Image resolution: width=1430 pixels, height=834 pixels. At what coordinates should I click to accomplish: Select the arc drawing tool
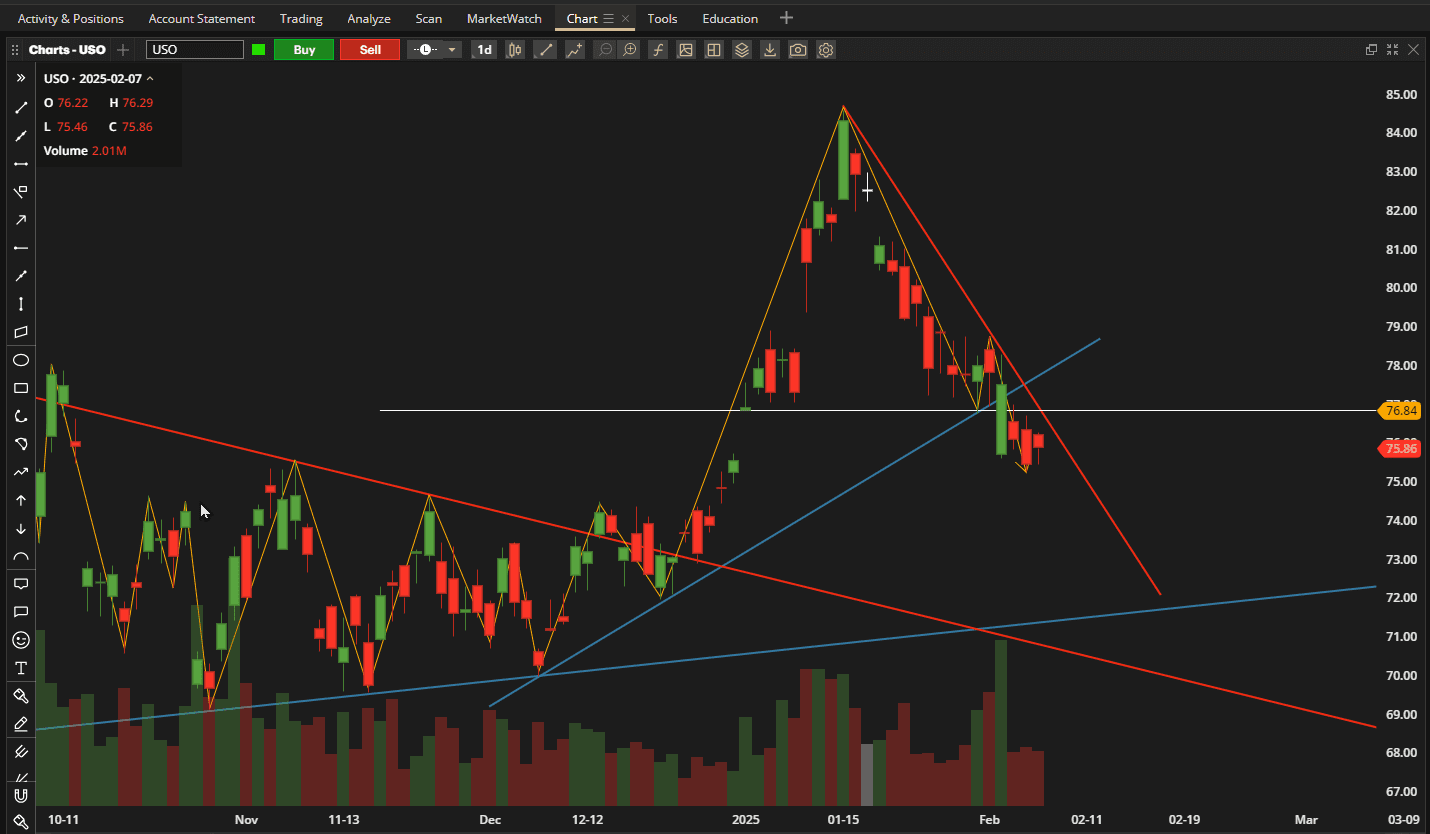pos(21,556)
